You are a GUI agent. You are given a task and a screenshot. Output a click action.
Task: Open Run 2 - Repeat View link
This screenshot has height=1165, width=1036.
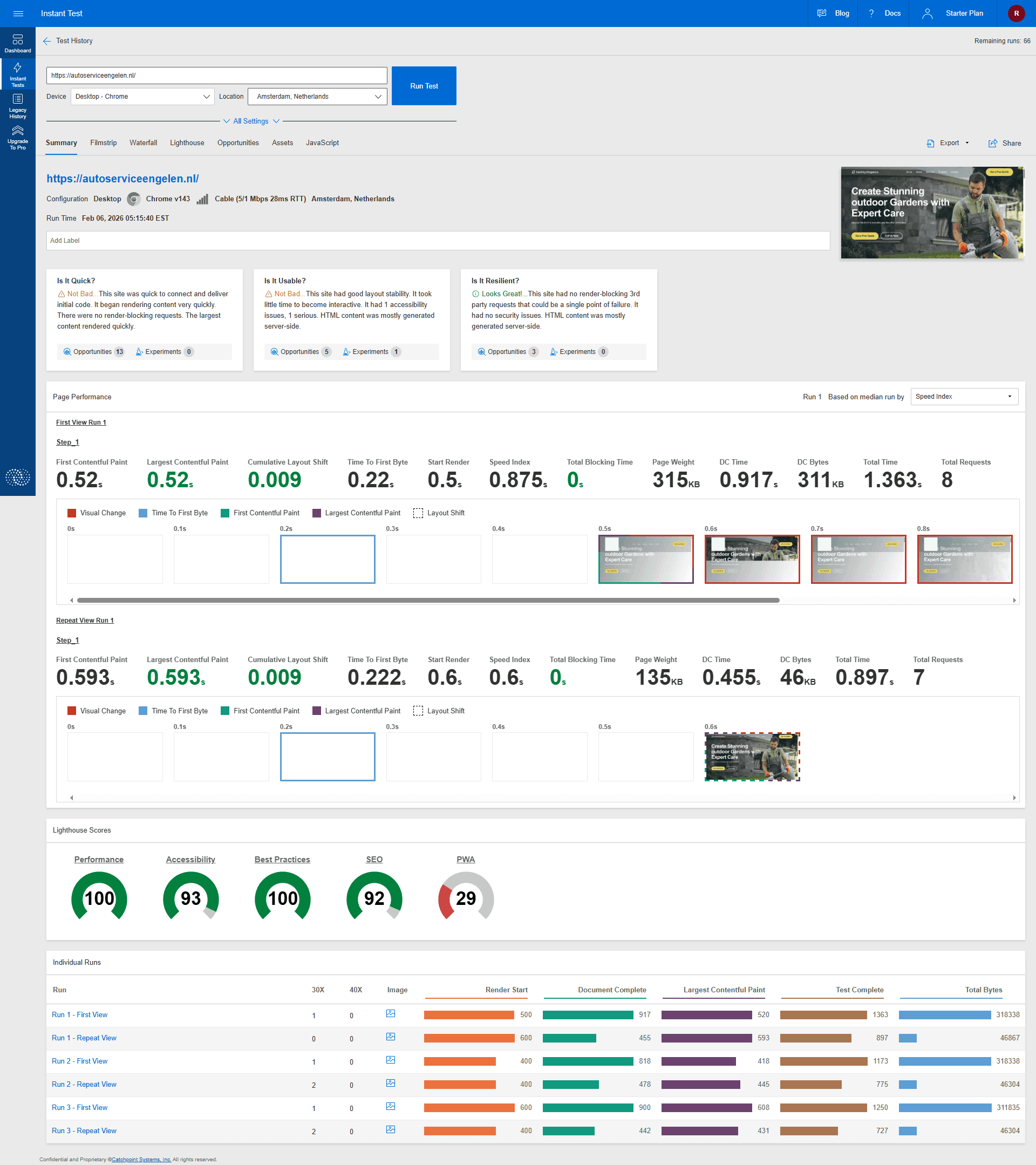[x=84, y=1085]
